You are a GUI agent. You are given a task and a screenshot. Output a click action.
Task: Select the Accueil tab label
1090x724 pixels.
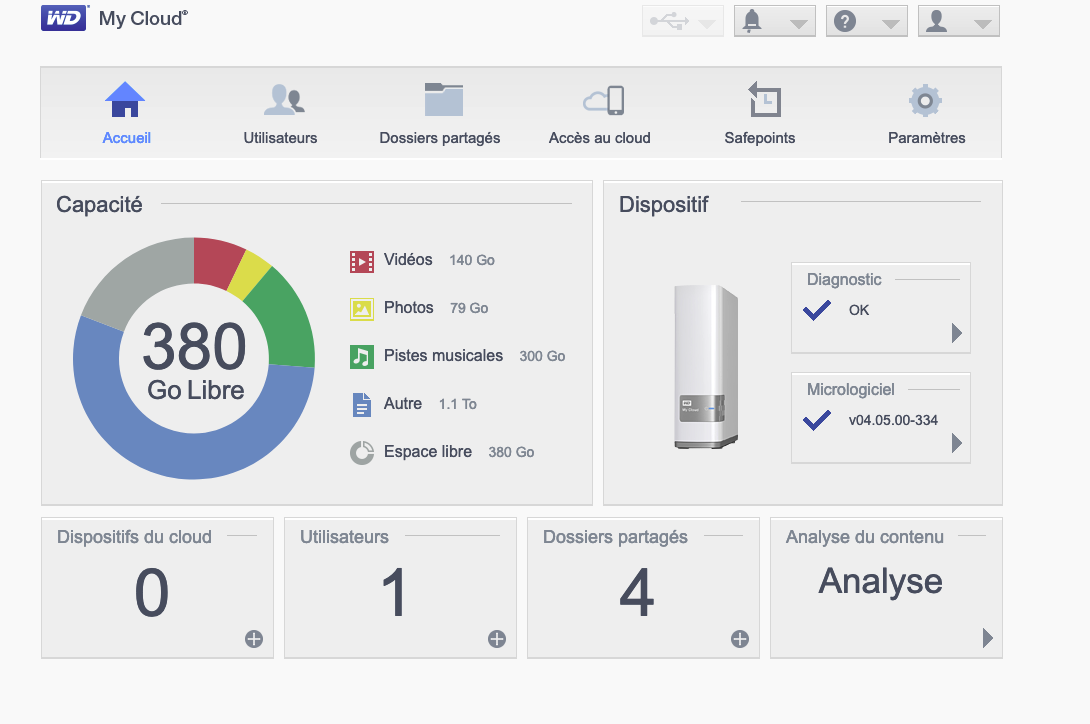[127, 138]
